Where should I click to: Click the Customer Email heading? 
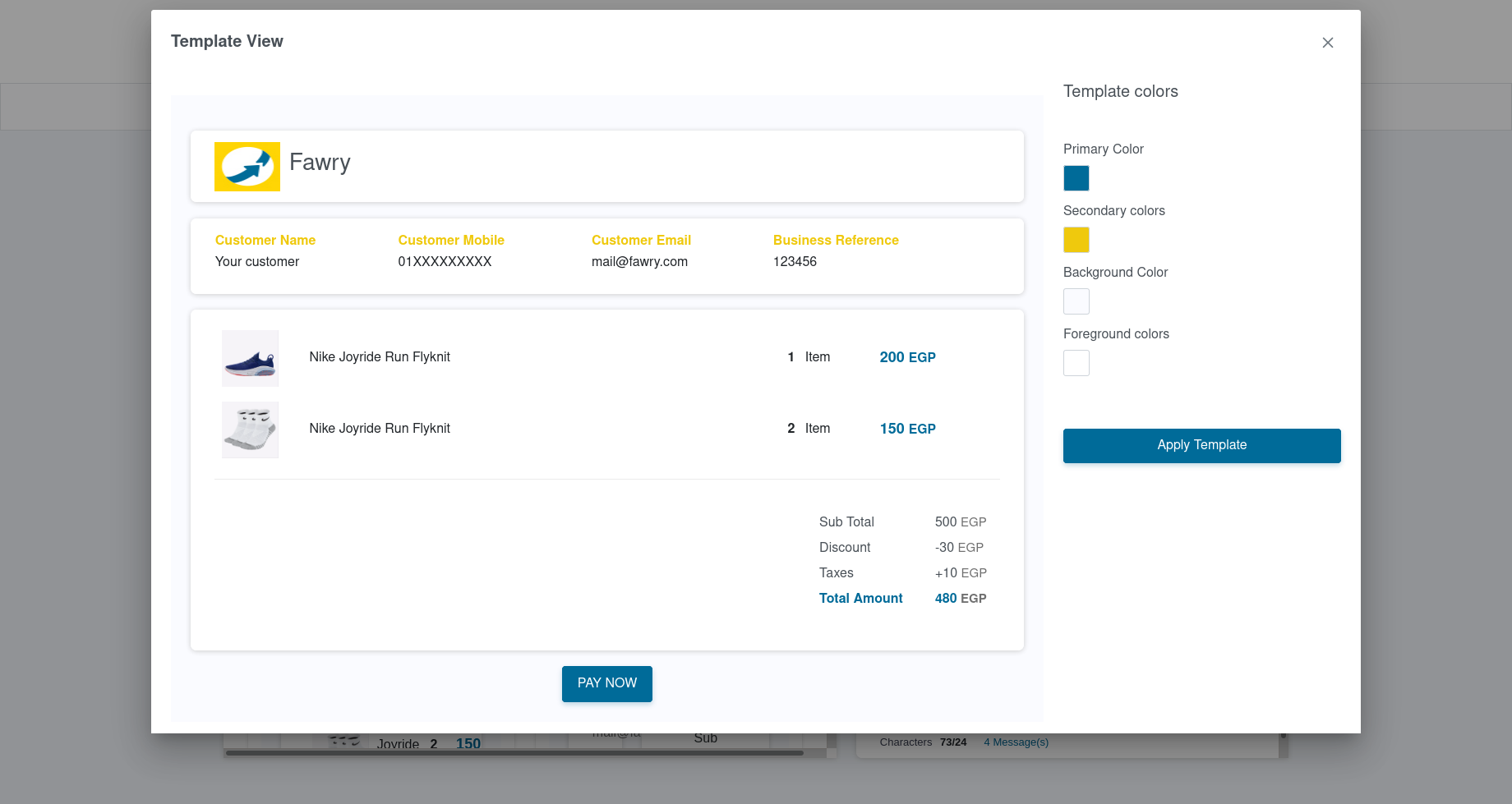[641, 240]
